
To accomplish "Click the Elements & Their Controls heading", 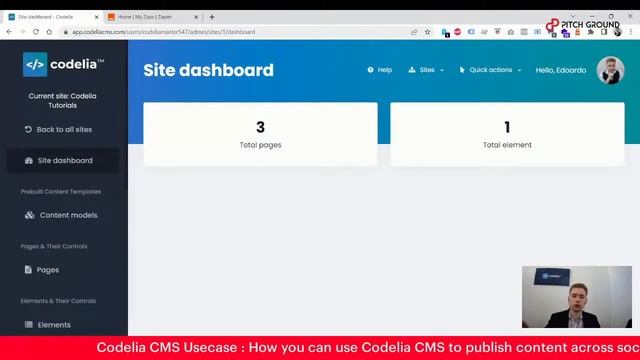I will [58, 301].
